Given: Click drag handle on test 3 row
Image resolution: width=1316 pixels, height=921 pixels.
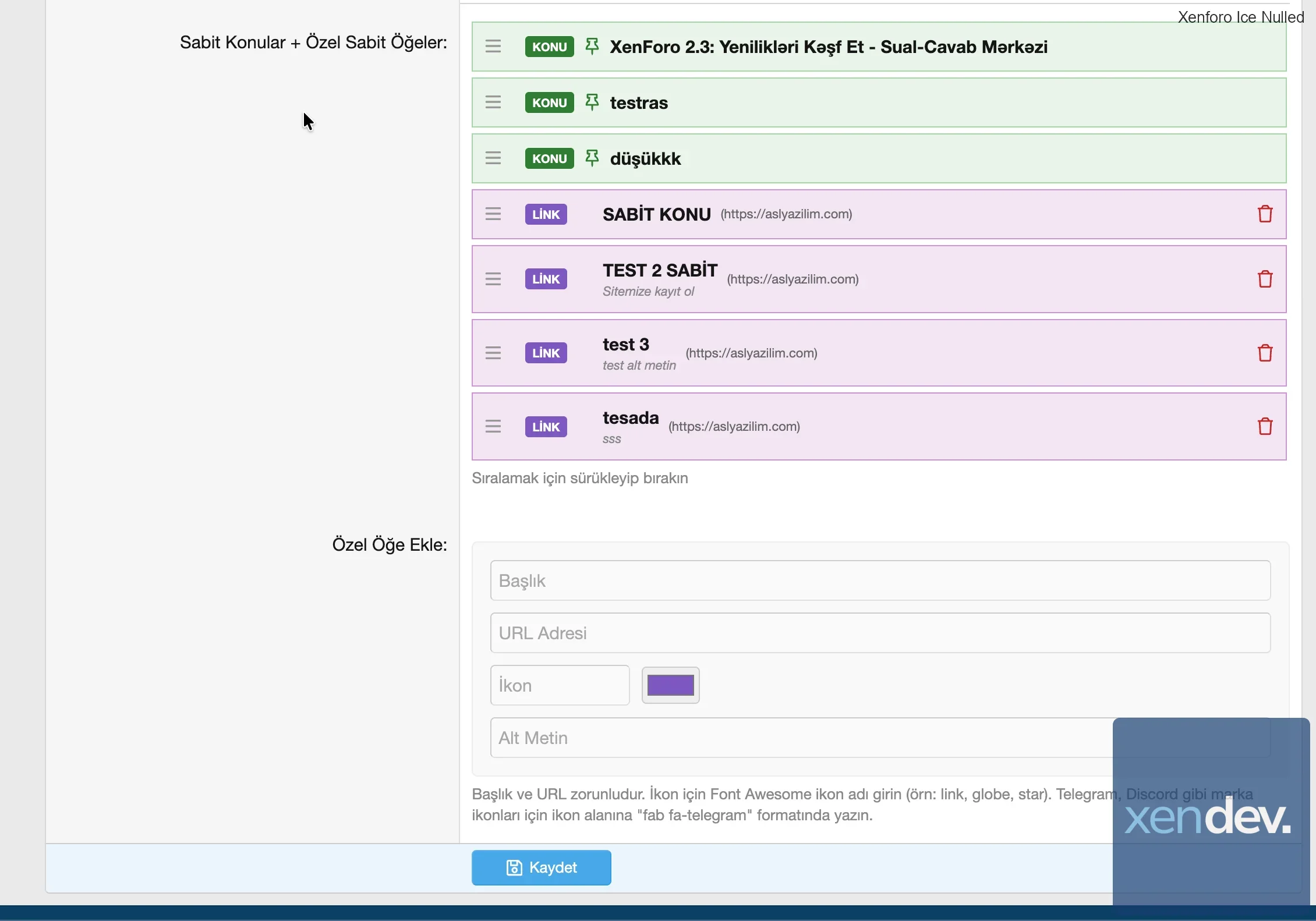Looking at the screenshot, I should click(493, 353).
